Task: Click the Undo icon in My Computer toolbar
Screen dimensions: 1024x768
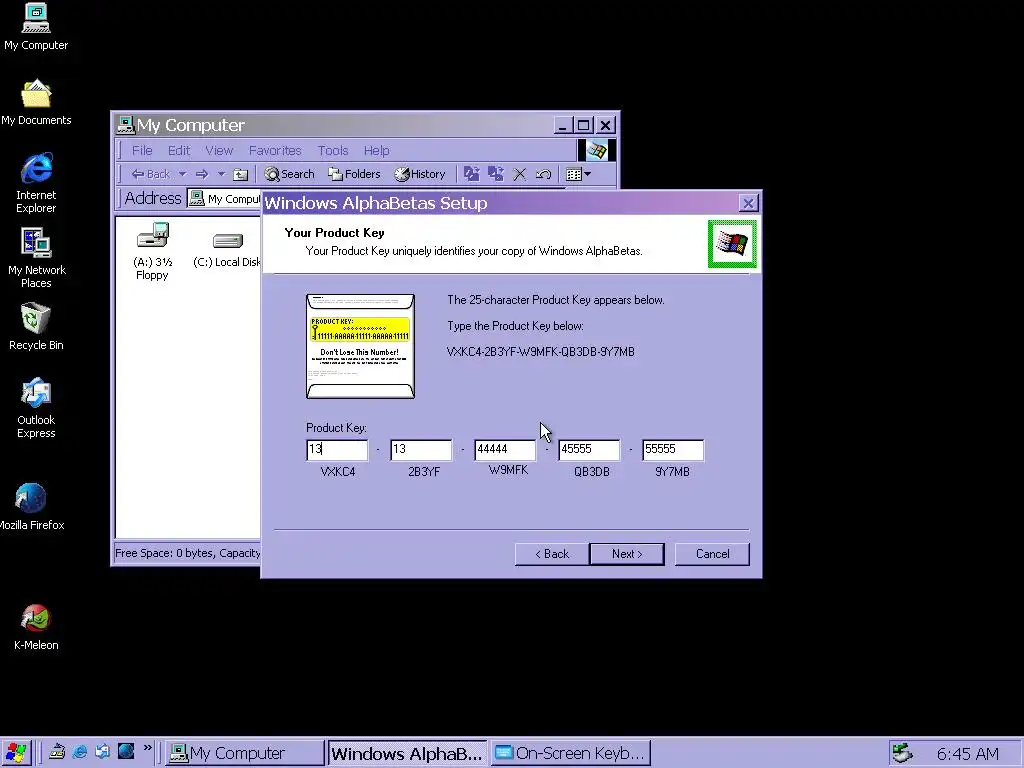Action: [x=543, y=174]
